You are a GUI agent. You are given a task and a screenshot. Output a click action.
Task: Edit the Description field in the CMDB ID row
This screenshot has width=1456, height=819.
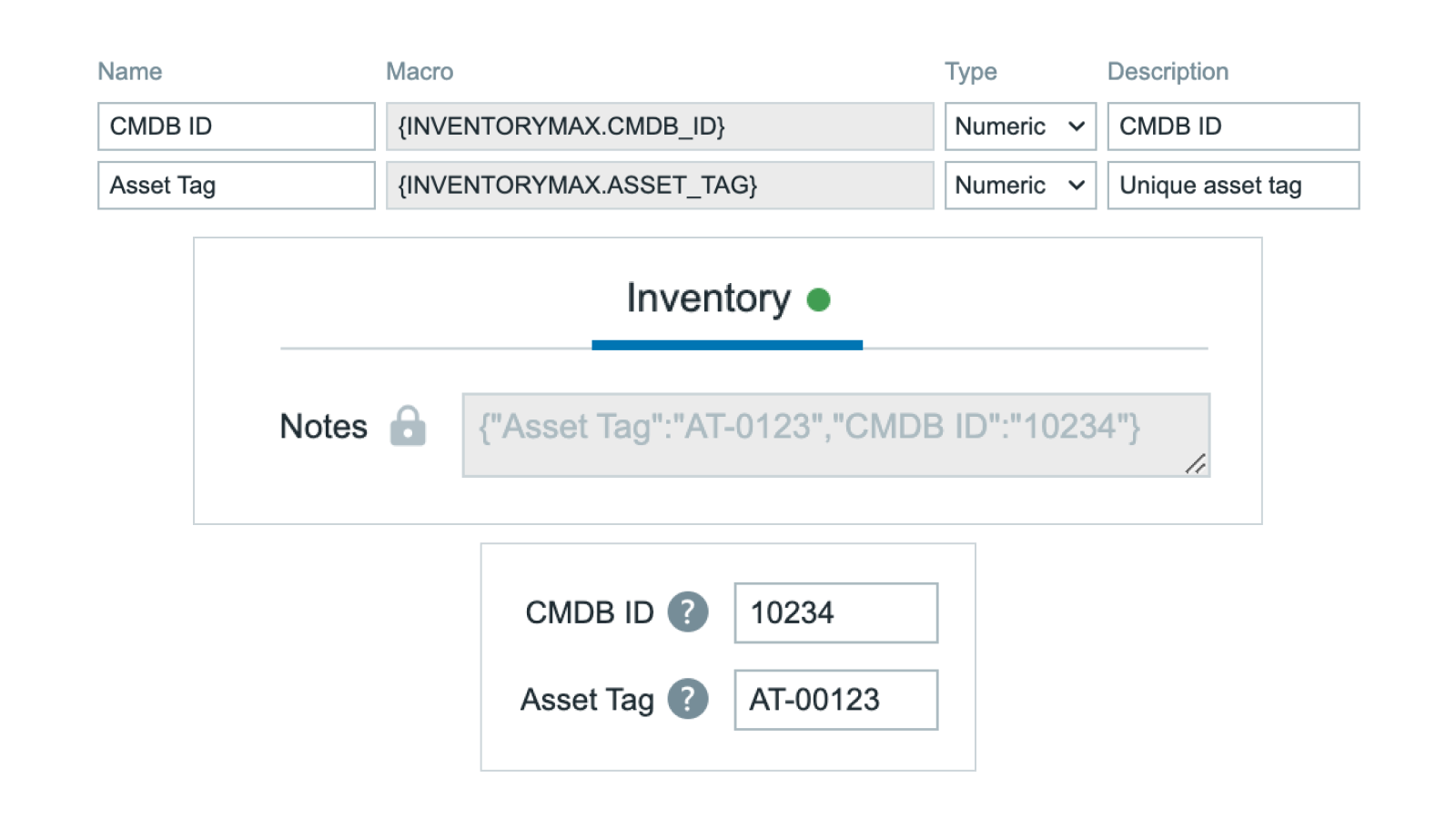click(1232, 126)
